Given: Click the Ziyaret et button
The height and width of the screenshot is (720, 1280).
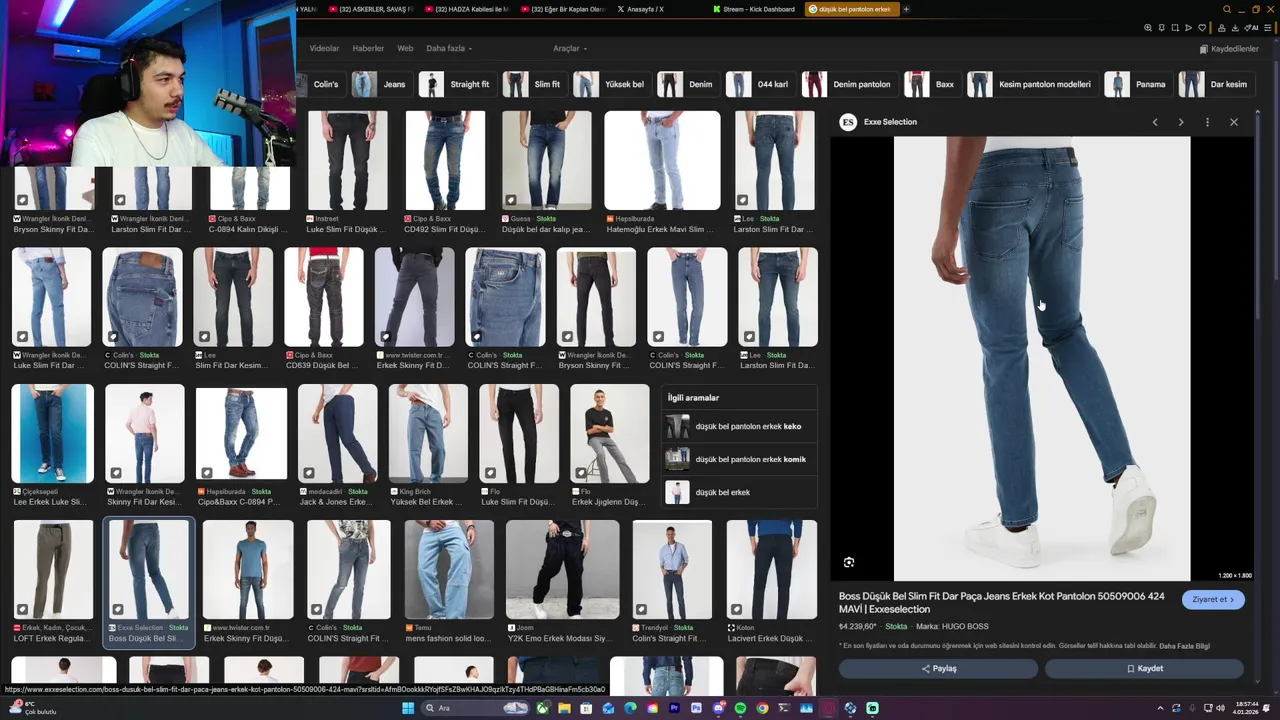Looking at the screenshot, I should pos(1212,599).
